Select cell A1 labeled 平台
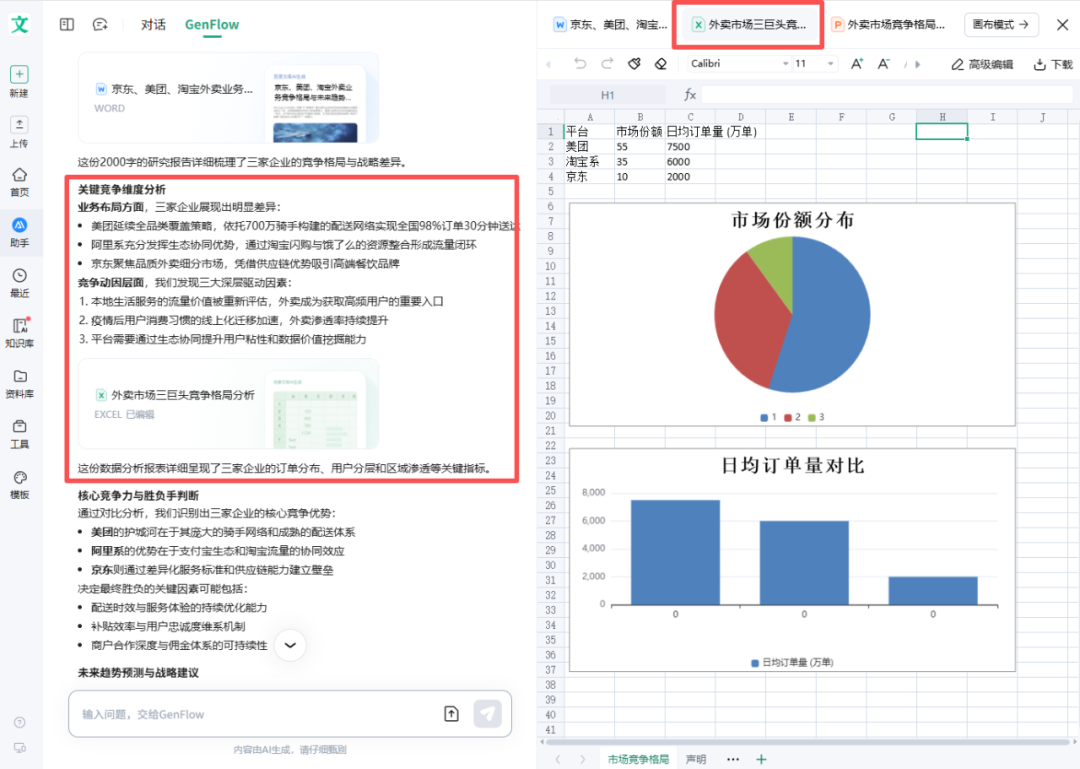 point(589,132)
